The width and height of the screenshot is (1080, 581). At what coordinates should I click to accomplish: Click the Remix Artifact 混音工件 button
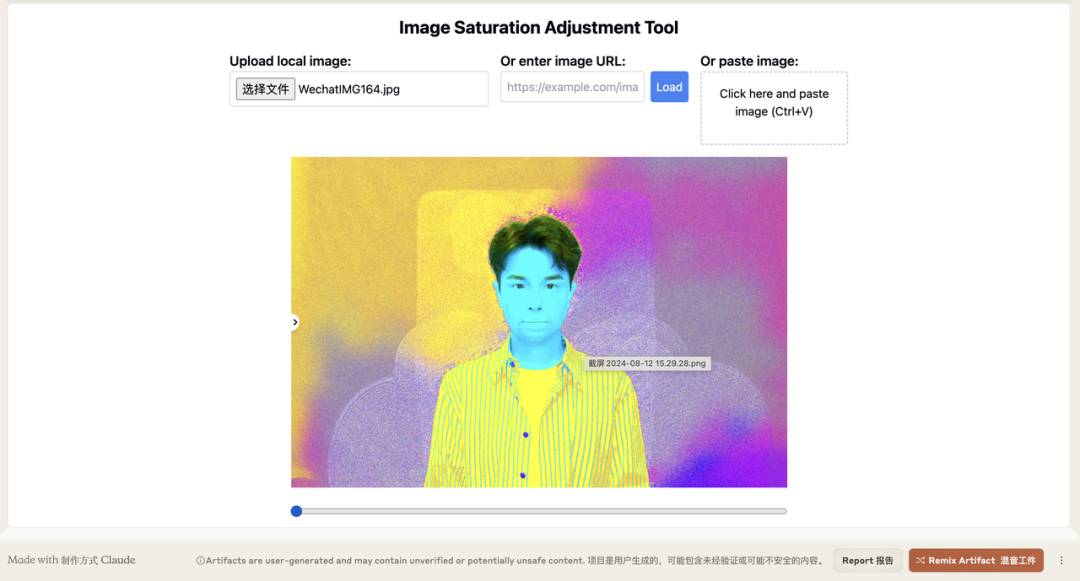click(976, 560)
